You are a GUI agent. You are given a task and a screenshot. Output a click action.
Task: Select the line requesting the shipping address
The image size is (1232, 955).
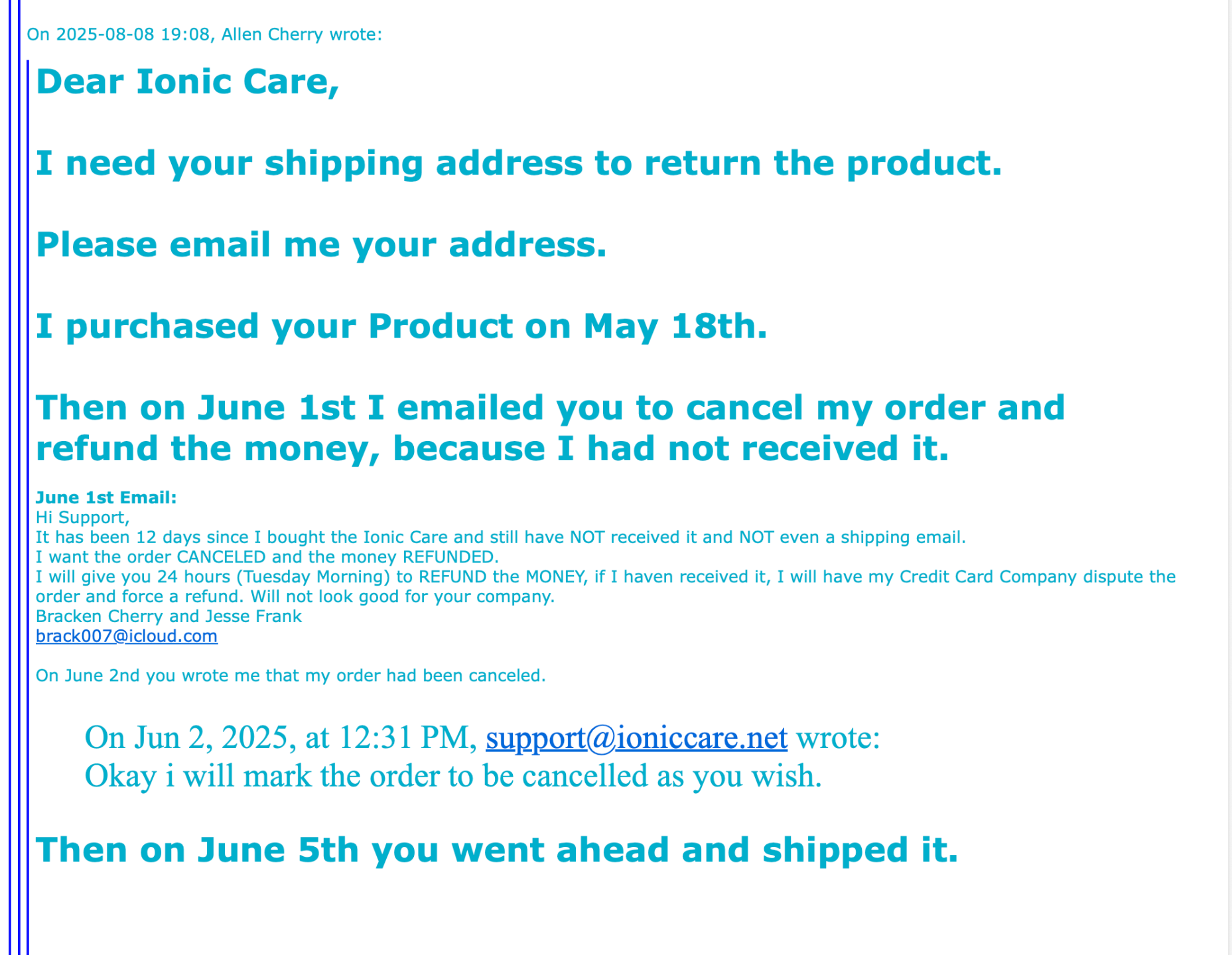[x=519, y=163]
